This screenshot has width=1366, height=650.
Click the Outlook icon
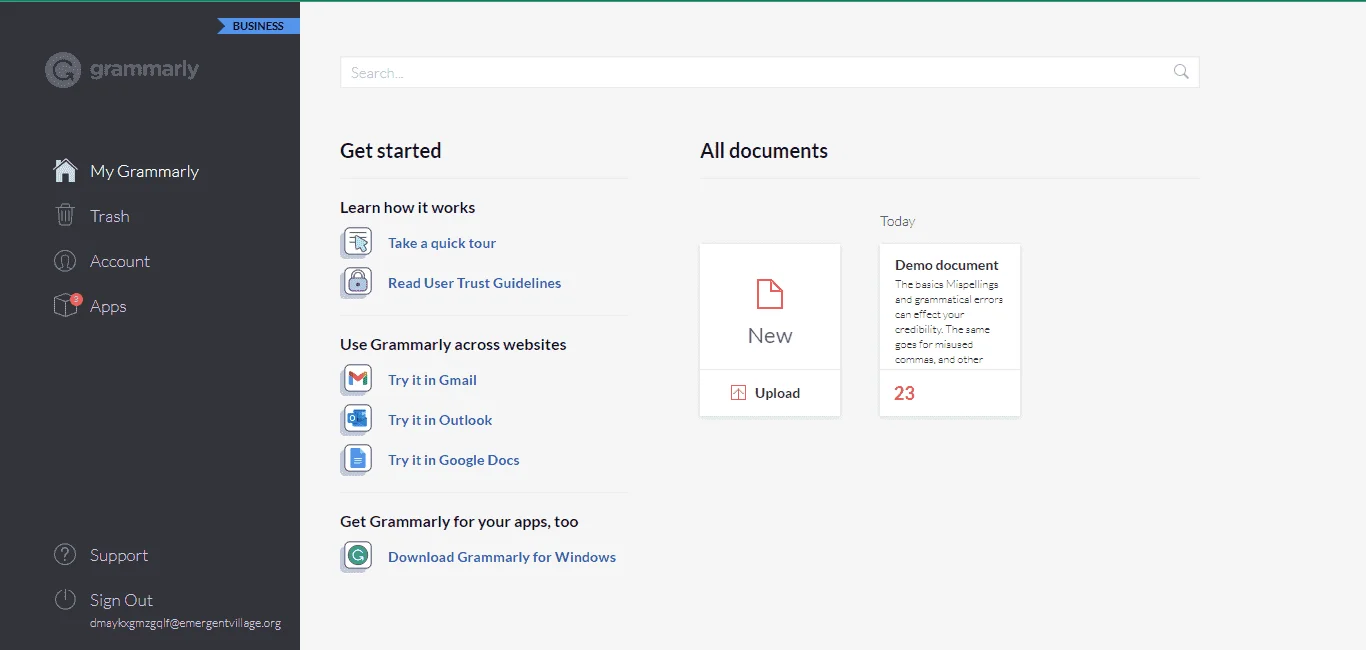[357, 419]
